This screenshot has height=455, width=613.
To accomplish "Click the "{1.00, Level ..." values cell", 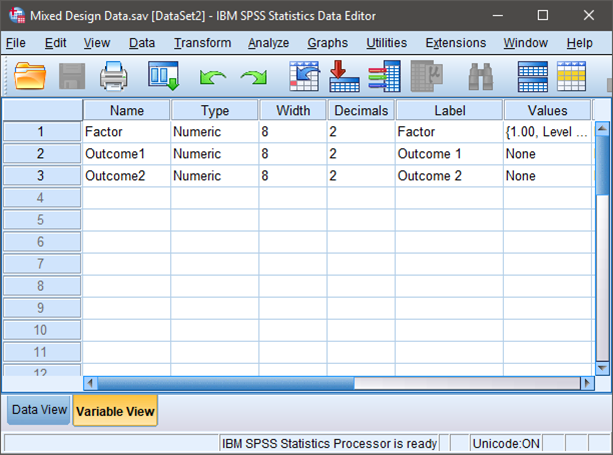I will pyautogui.click(x=547, y=131).
